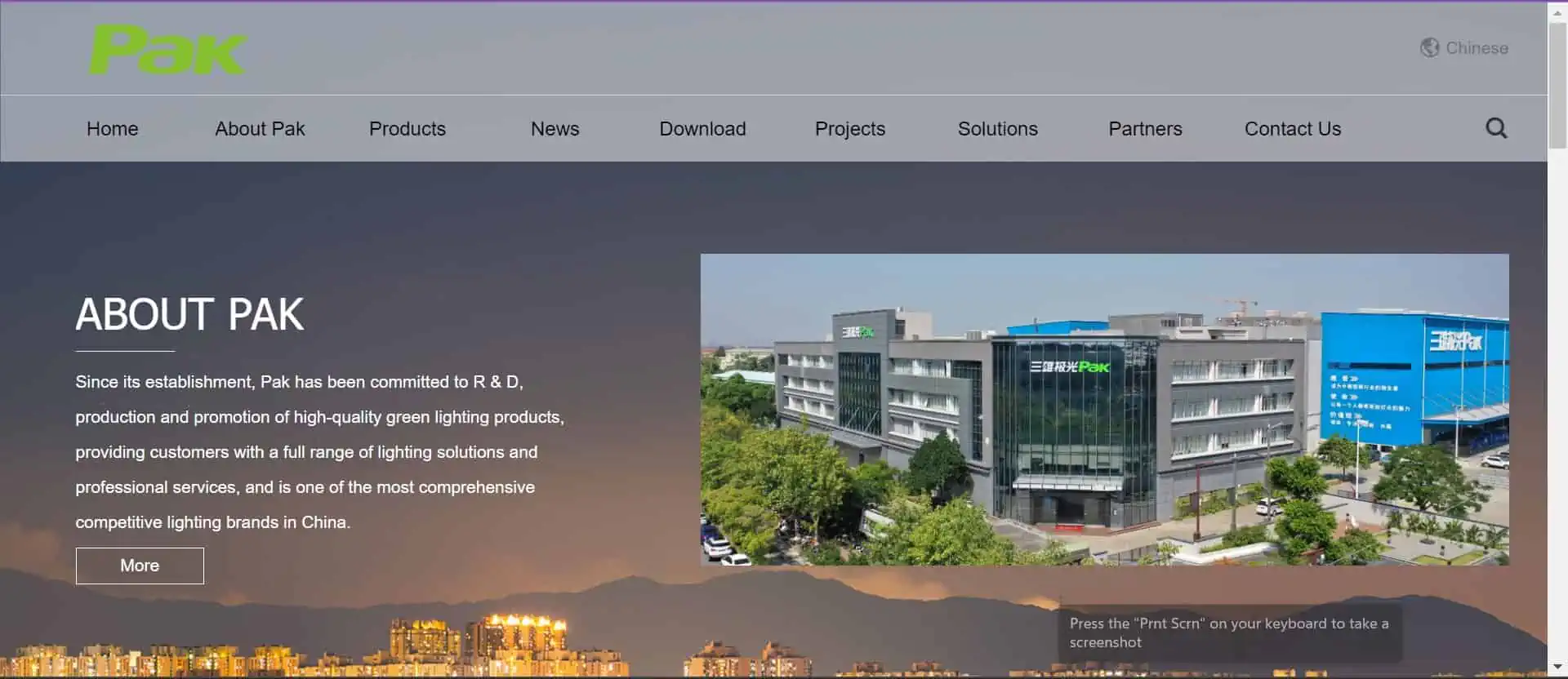This screenshot has width=1568, height=679.
Task: Open the Download menu item
Action: coord(702,129)
